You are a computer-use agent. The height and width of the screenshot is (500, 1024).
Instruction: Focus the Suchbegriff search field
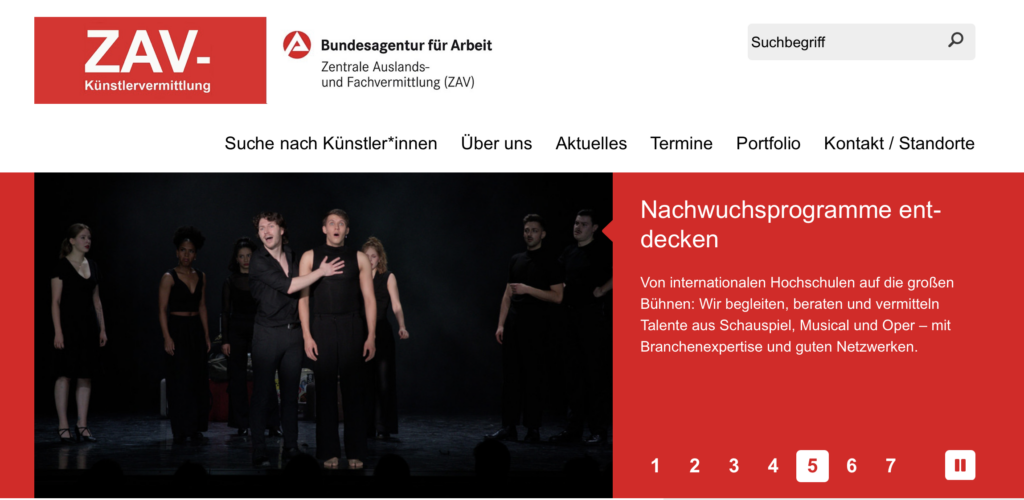tap(846, 42)
